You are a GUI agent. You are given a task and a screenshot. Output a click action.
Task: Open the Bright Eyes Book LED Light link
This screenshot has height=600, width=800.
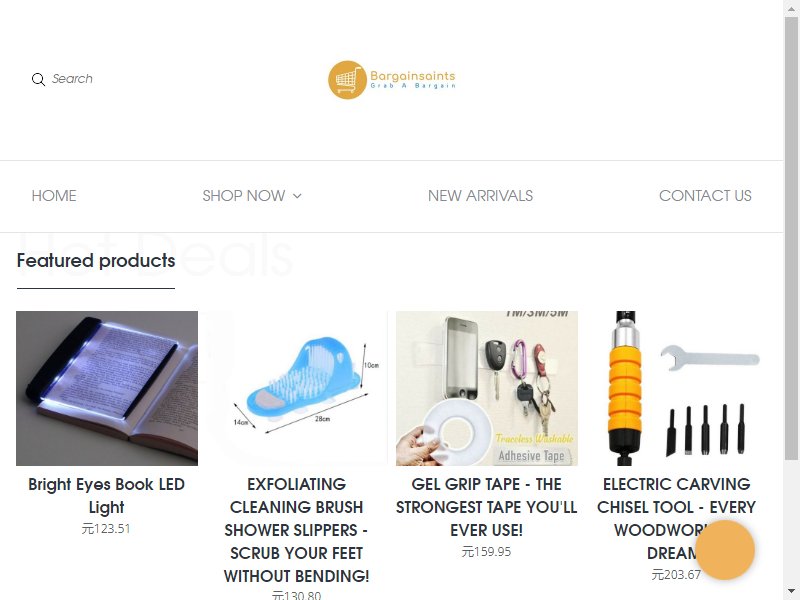pyautogui.click(x=107, y=495)
